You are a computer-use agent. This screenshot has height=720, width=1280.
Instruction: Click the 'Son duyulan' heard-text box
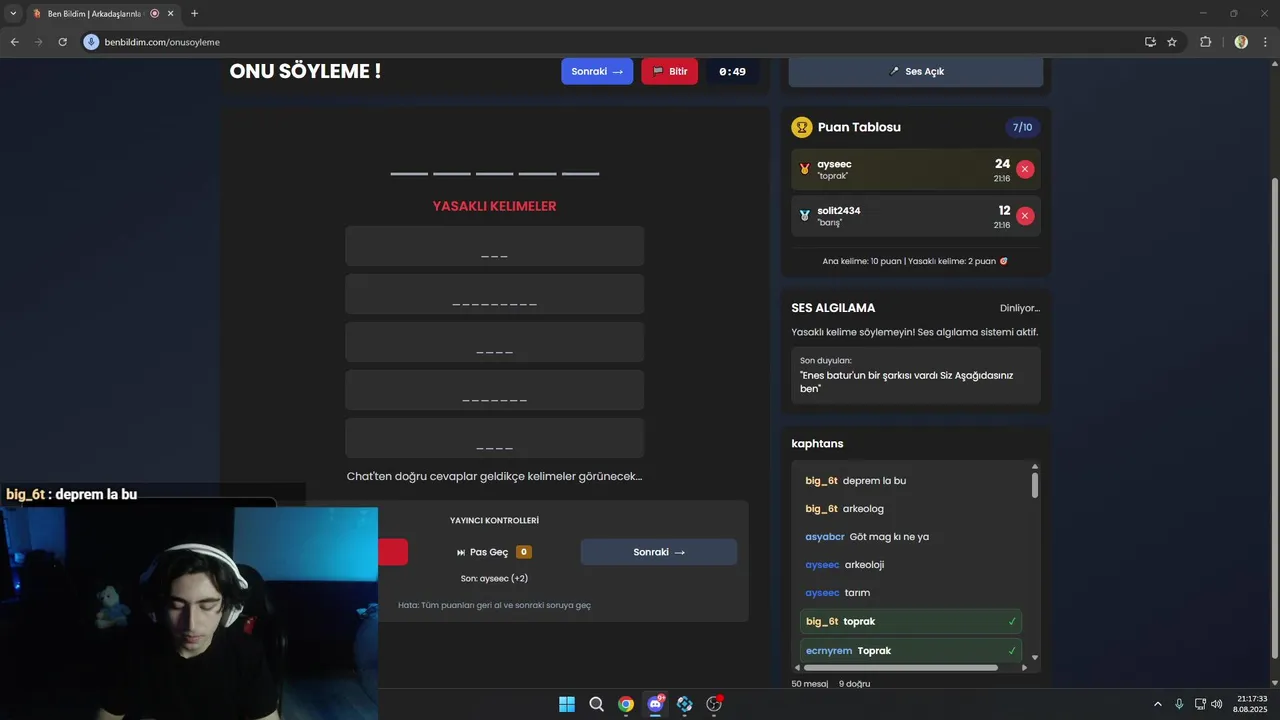tap(916, 375)
